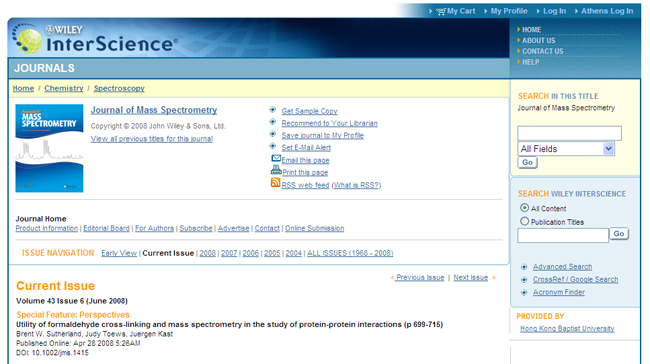Viewport: 650px width, 364px height.
Task: Open the Product Information link
Action: (x=46, y=228)
